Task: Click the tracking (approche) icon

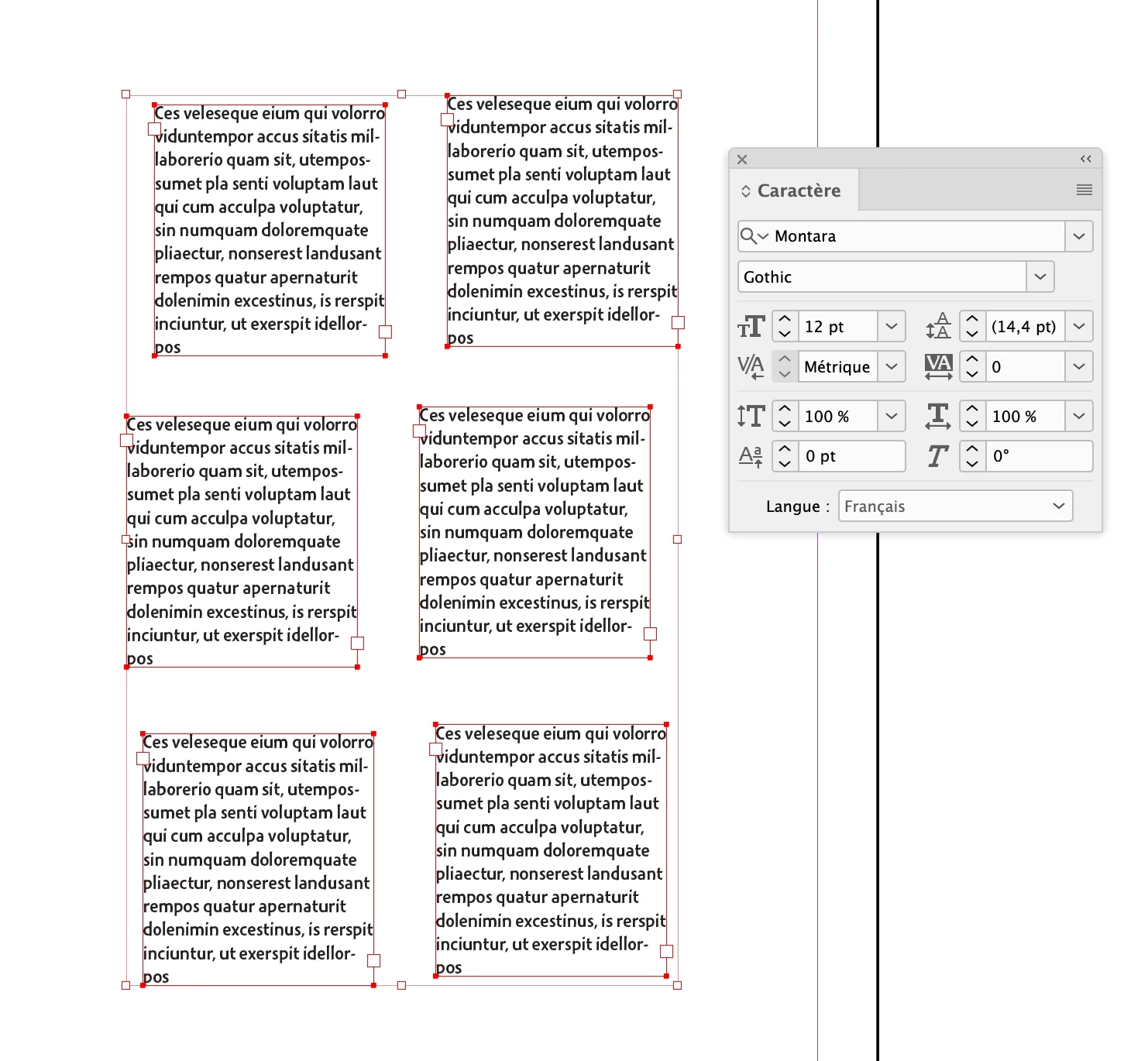Action: click(x=938, y=366)
